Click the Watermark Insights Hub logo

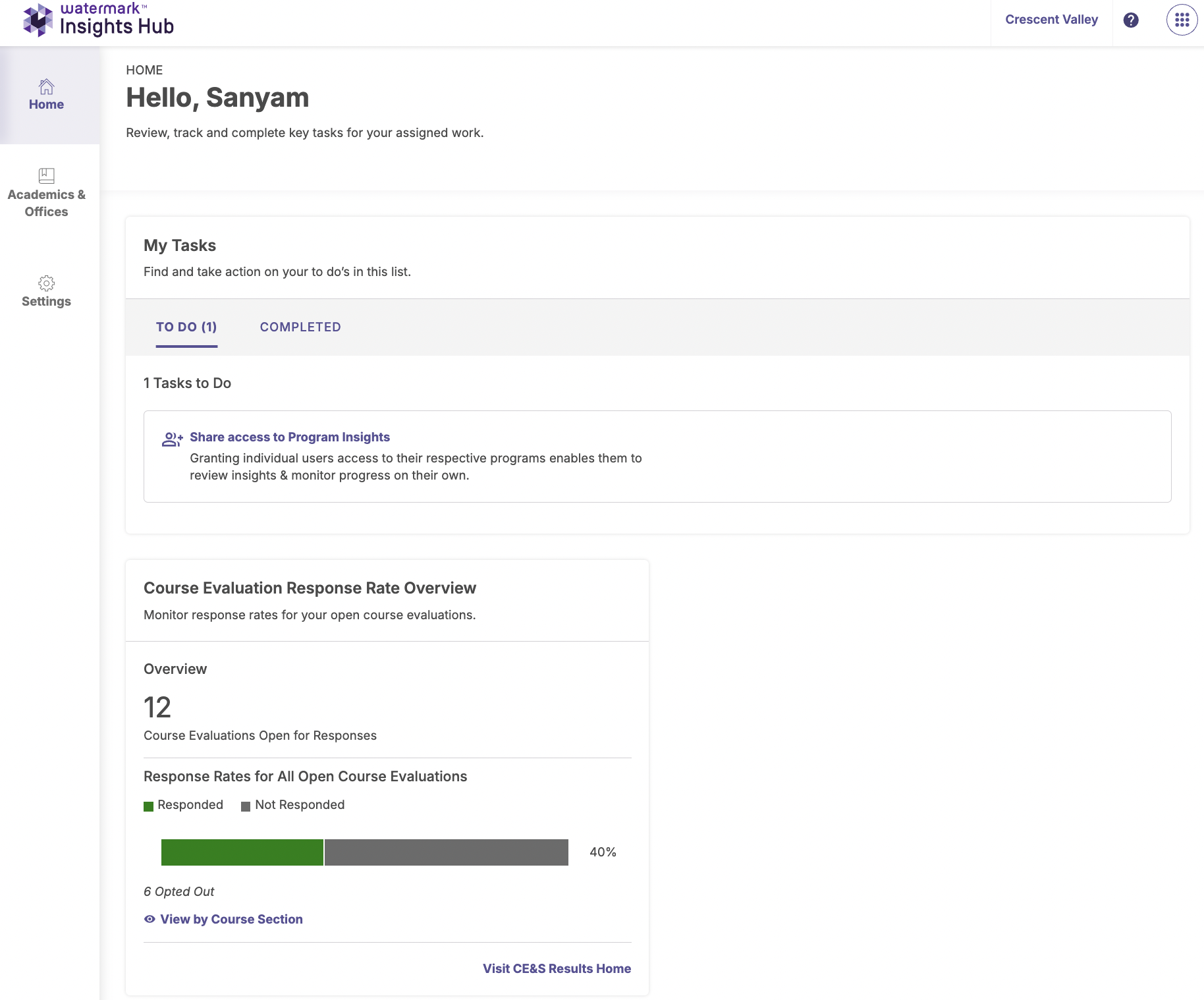(x=98, y=20)
